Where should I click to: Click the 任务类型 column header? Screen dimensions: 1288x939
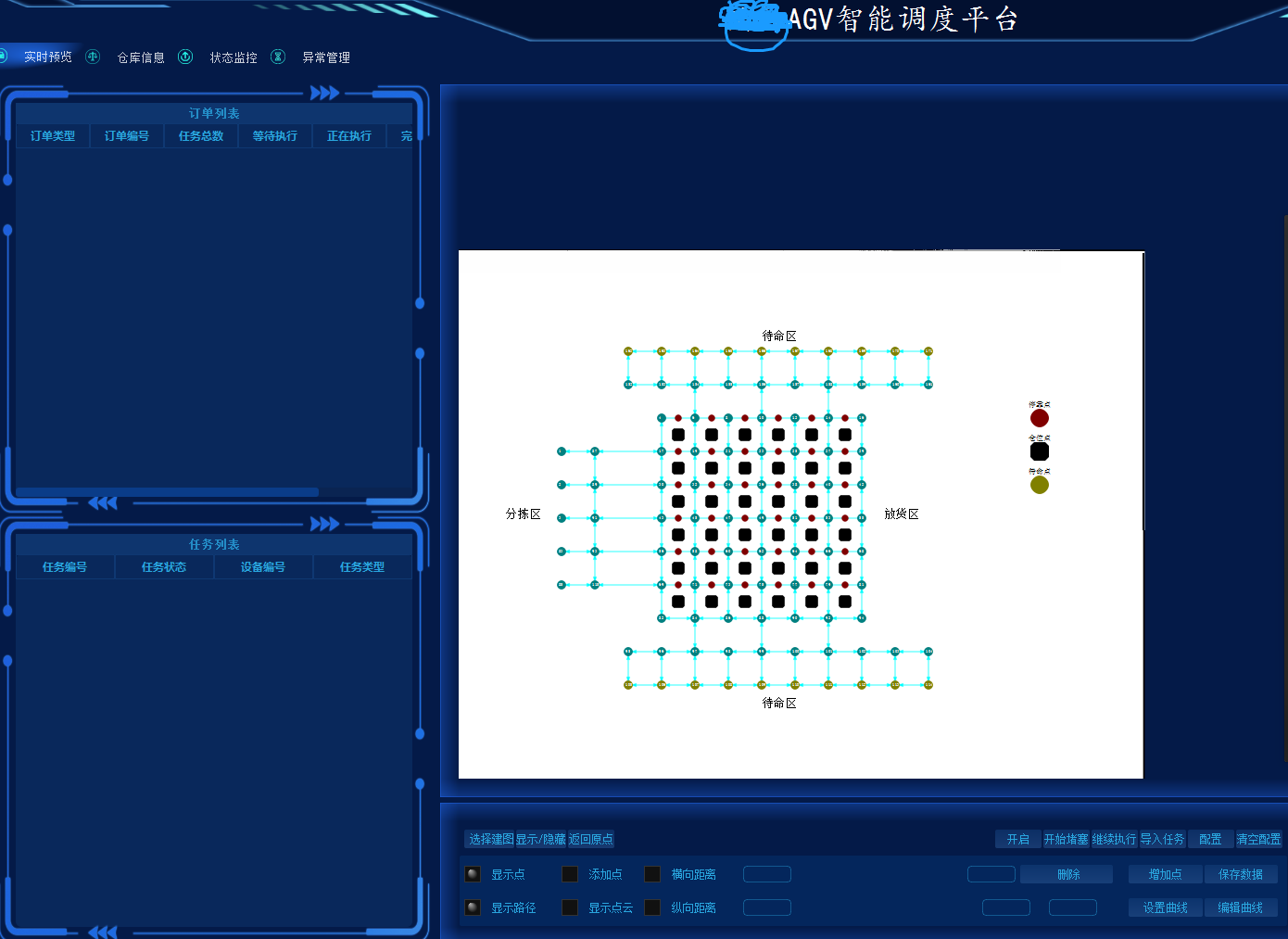click(x=362, y=567)
